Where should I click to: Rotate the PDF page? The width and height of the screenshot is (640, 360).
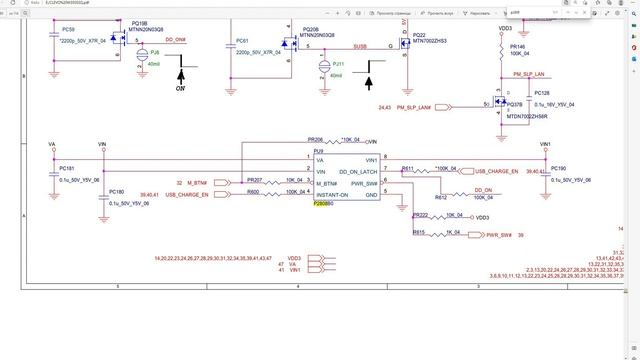348,13
